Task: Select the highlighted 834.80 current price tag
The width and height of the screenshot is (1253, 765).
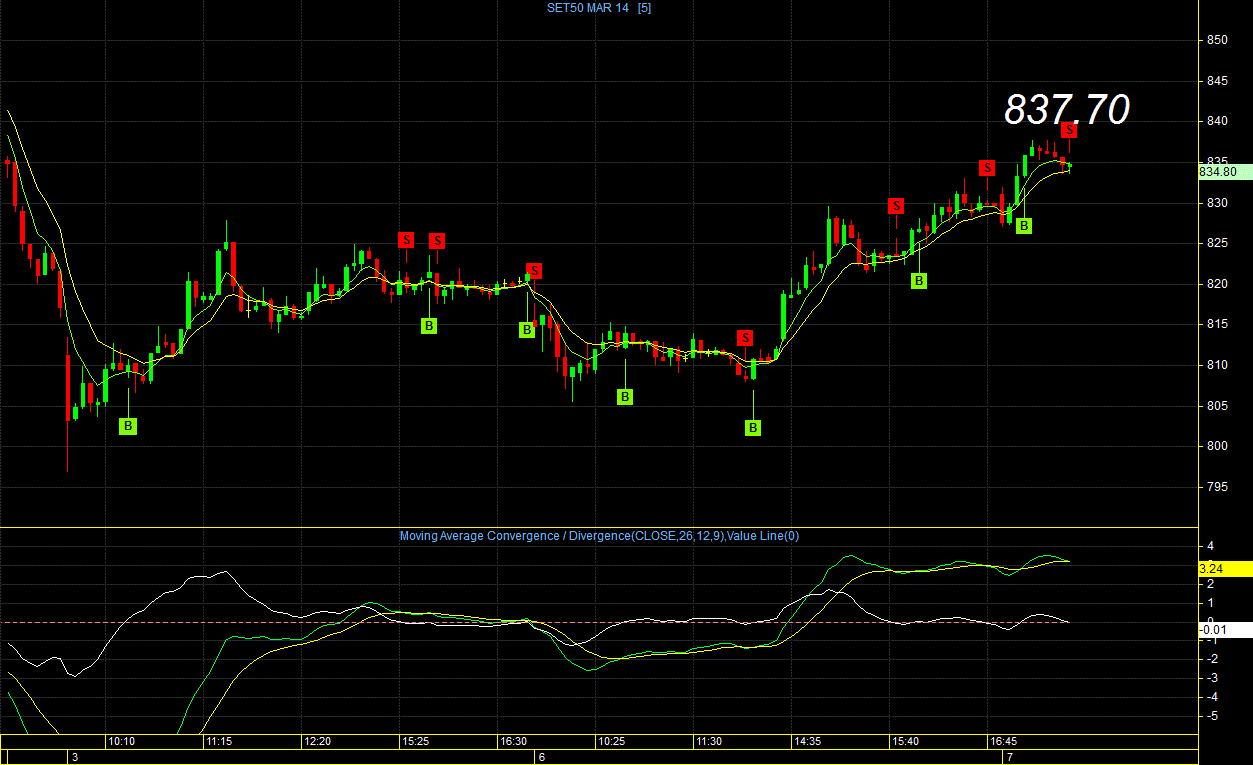Action: [x=1224, y=172]
